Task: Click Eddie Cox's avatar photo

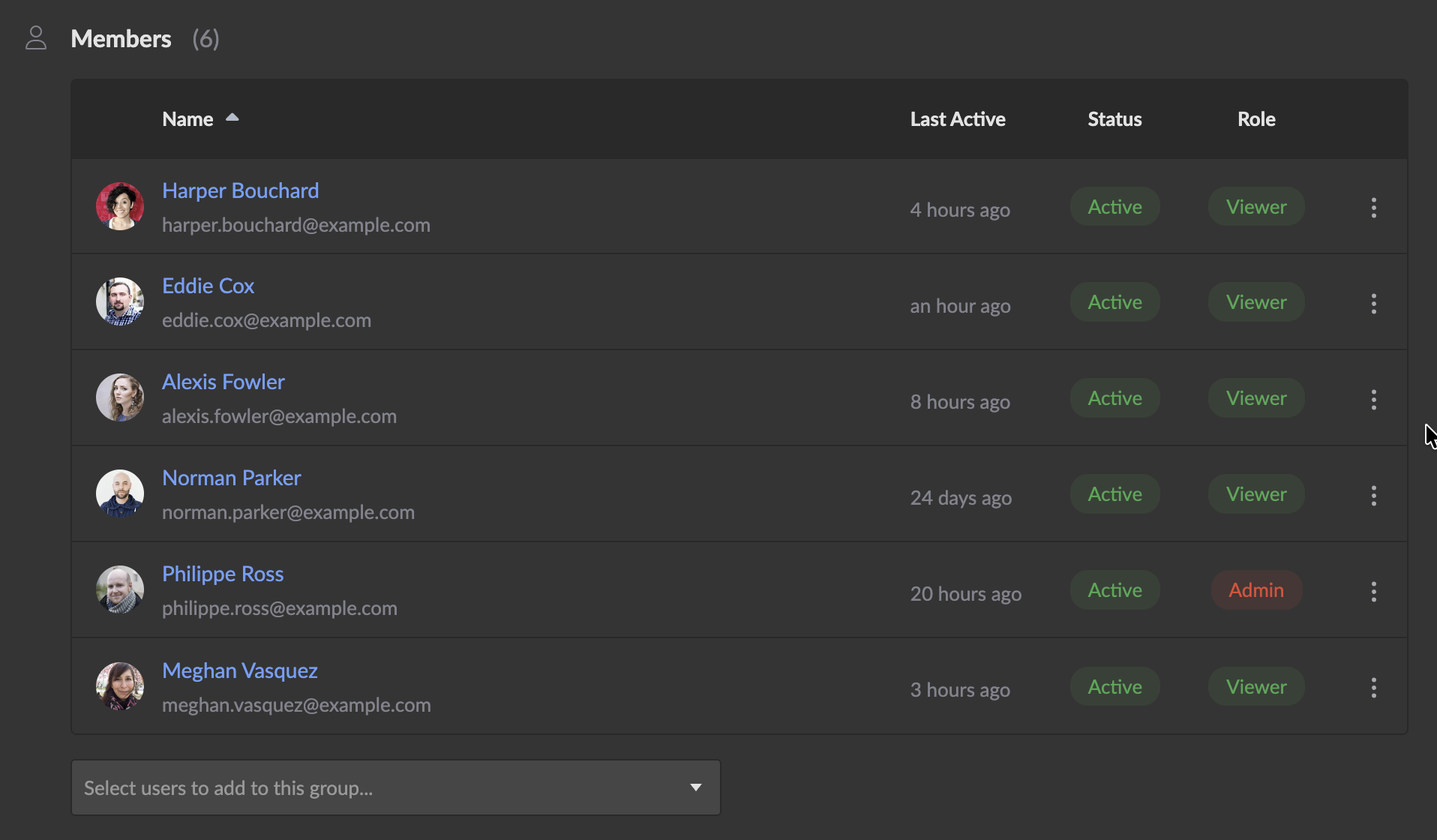Action: click(120, 301)
